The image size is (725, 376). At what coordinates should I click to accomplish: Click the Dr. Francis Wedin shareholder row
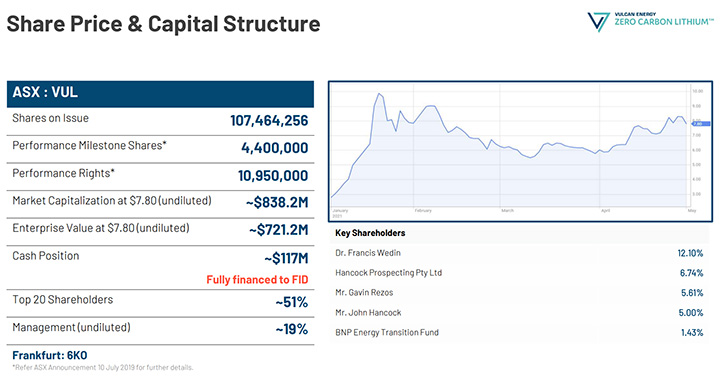(519, 253)
